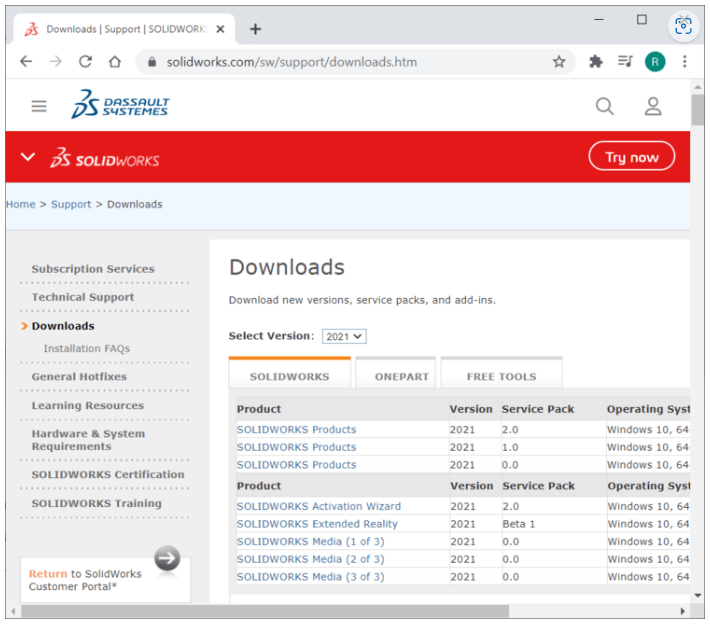
Task: Expand chevron in red SOLIDWORKS banner
Action: (28, 157)
